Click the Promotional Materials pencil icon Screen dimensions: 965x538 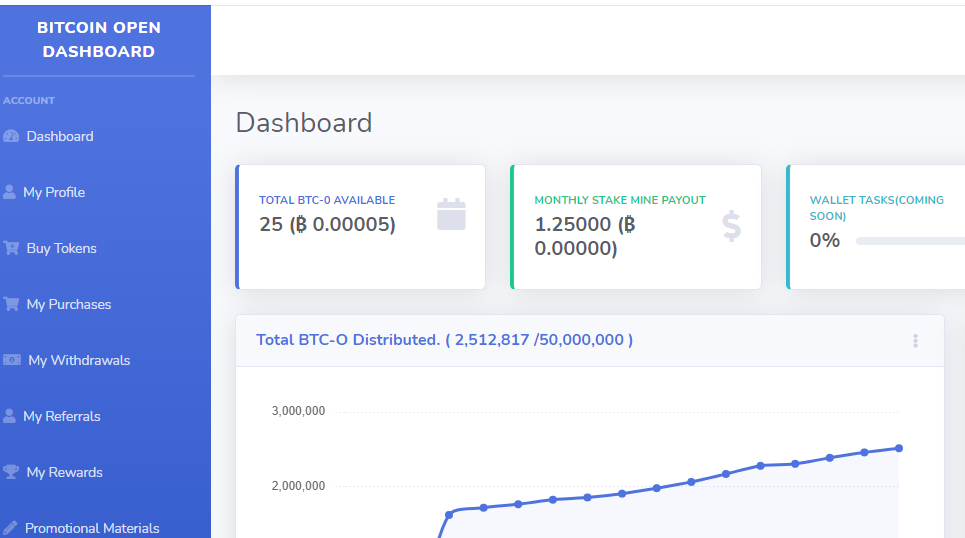click(x=10, y=528)
